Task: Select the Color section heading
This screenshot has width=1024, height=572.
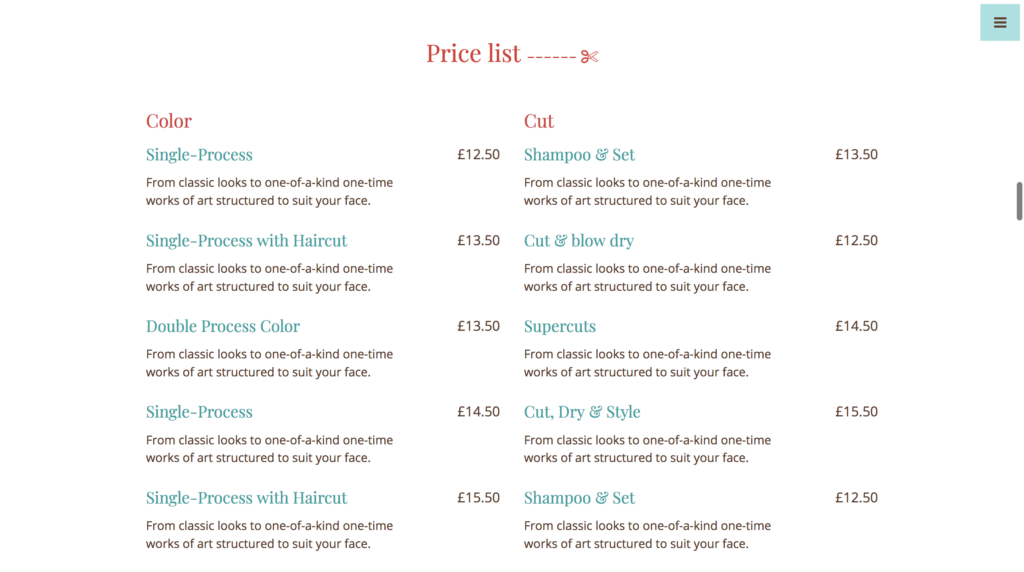Action: click(x=168, y=121)
